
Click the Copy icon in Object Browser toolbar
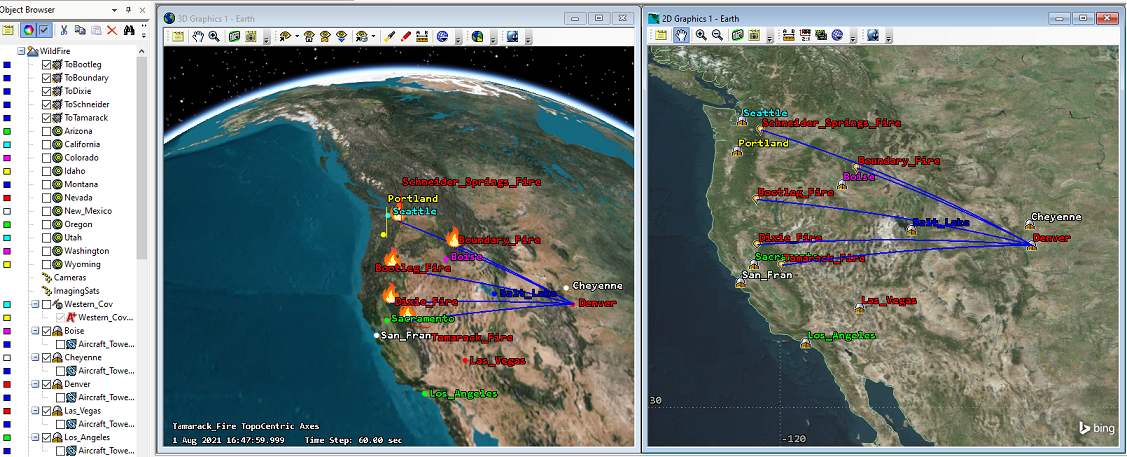pos(80,30)
